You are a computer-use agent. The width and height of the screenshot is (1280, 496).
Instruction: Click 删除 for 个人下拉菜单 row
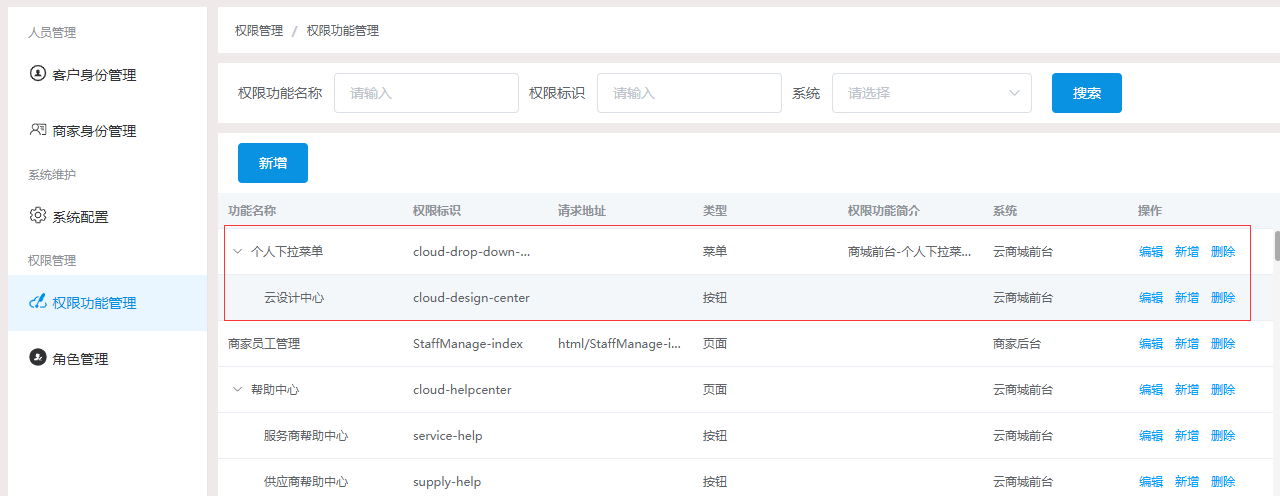[1223, 252]
